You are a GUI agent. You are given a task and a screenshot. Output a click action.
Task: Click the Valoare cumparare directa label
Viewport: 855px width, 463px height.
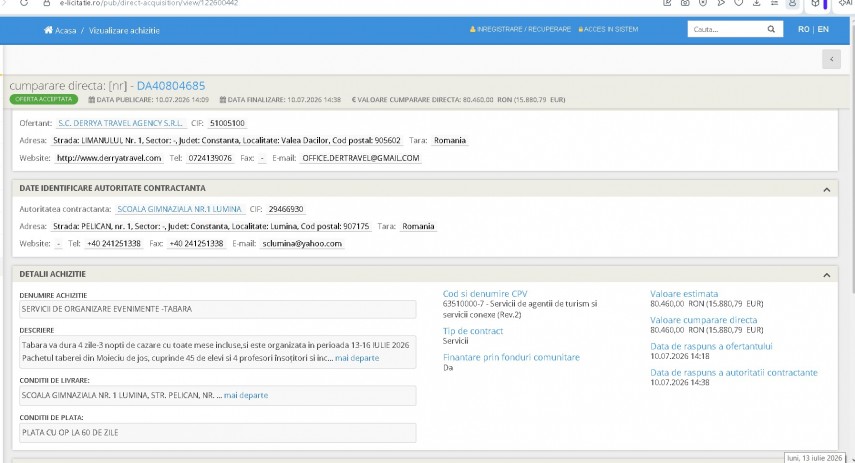(703, 320)
